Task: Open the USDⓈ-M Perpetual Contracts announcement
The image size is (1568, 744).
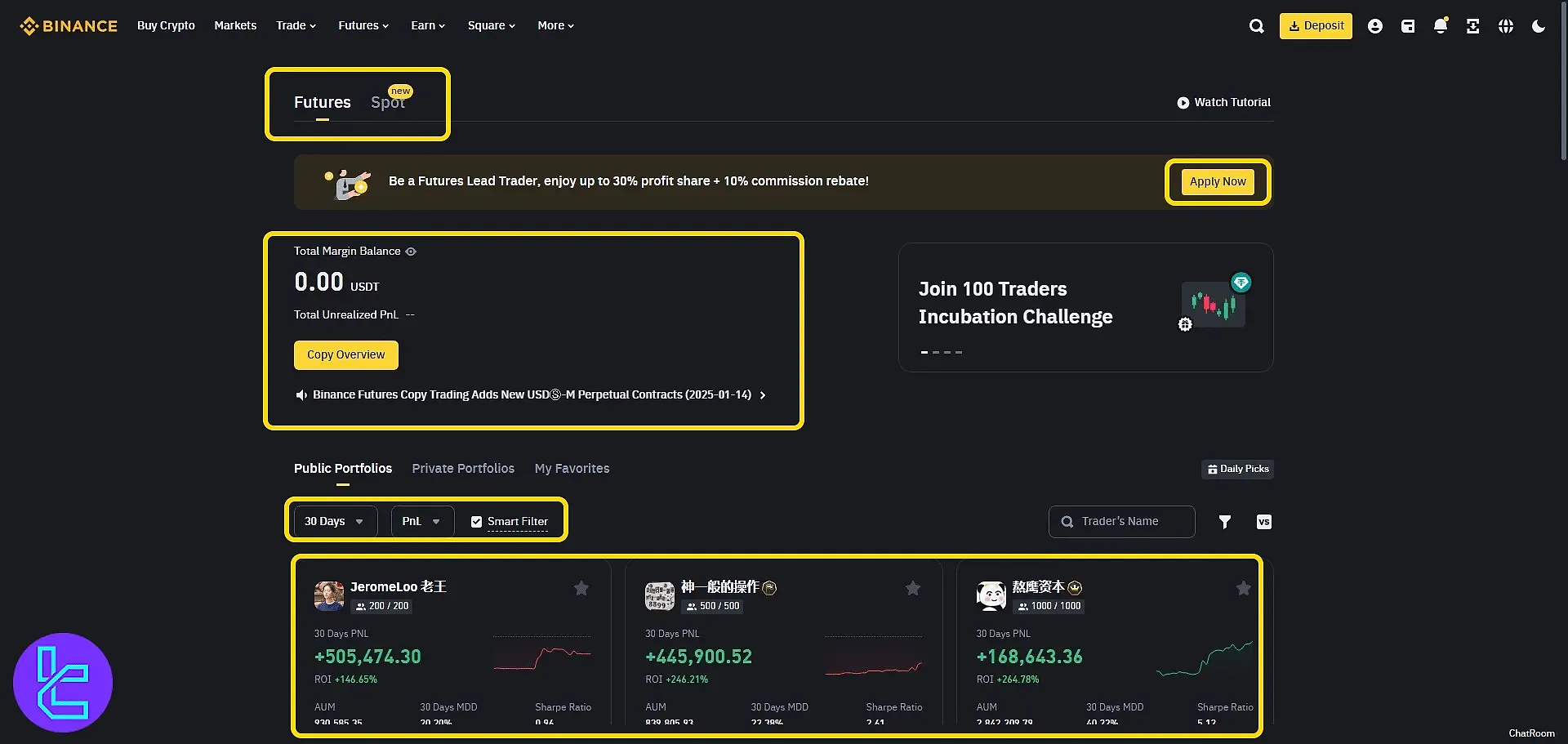Action: tap(532, 395)
